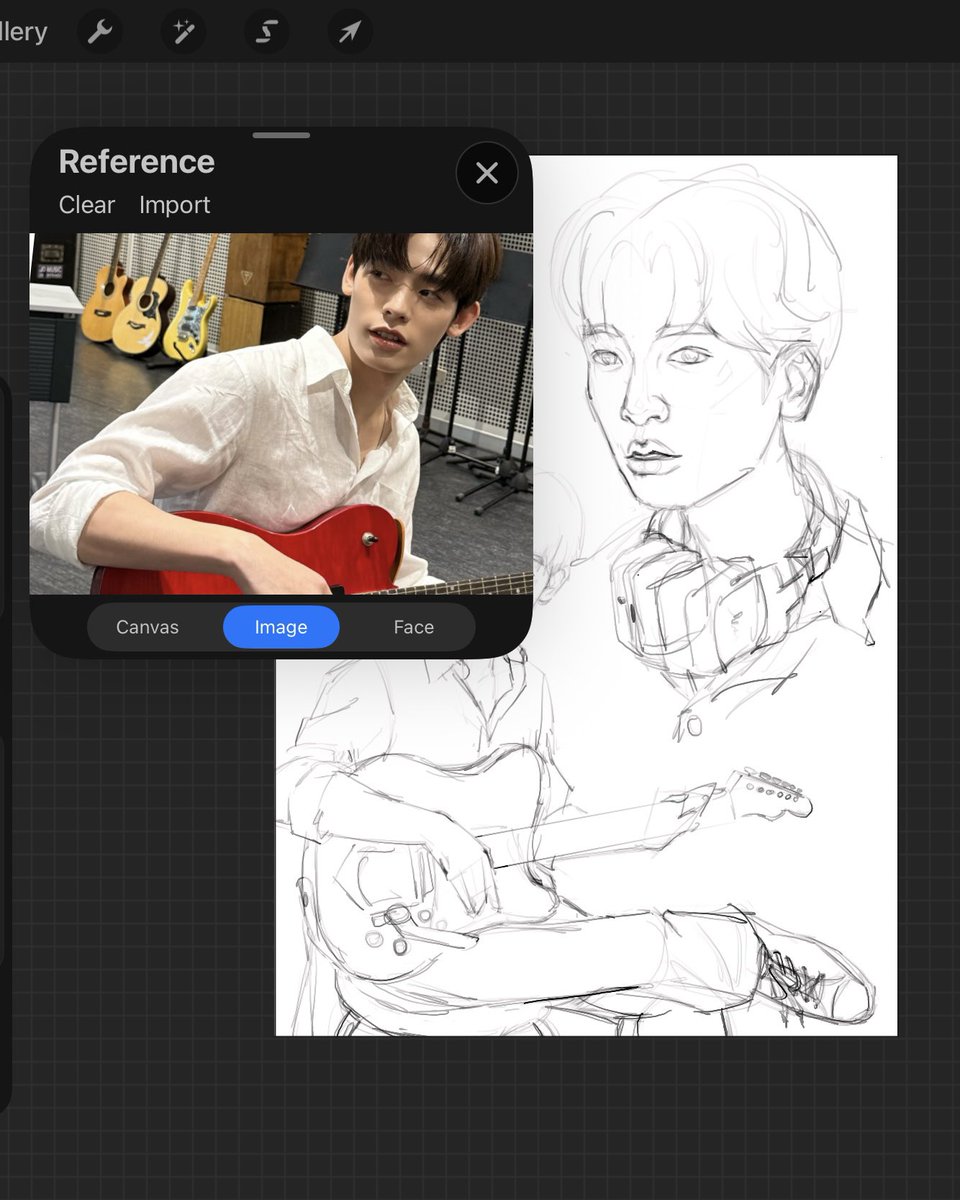960x1200 pixels.
Task: Tap the reference photo of the guitarist
Action: click(281, 414)
